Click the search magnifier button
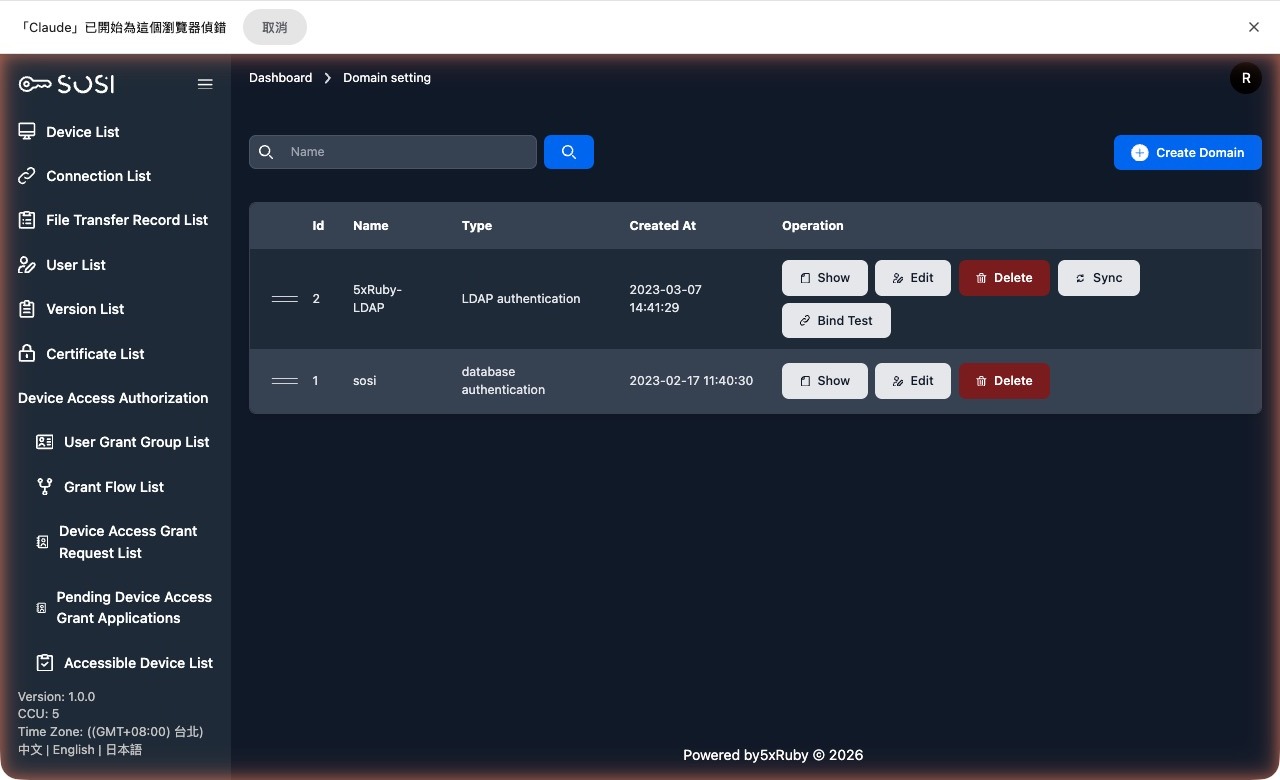The height and width of the screenshot is (780, 1280). click(x=568, y=151)
